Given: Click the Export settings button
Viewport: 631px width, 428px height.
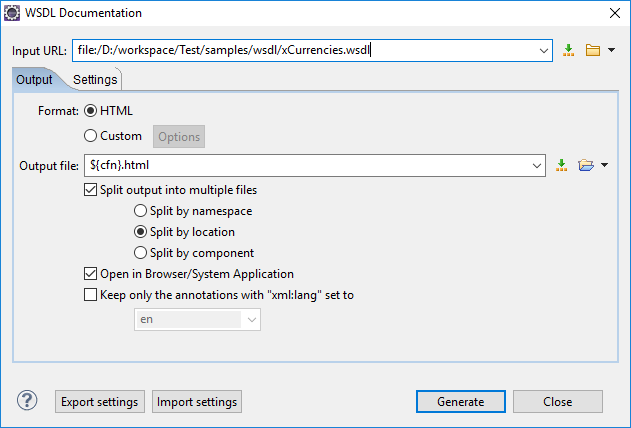Looking at the screenshot, I should tap(99, 402).
